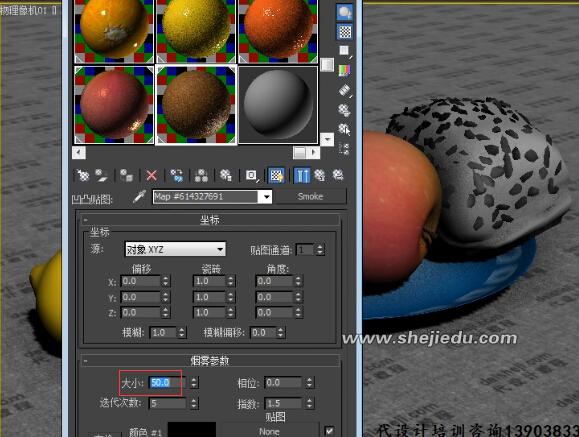Toggle Show End Result button
The width and height of the screenshot is (579, 437).
[302, 175]
